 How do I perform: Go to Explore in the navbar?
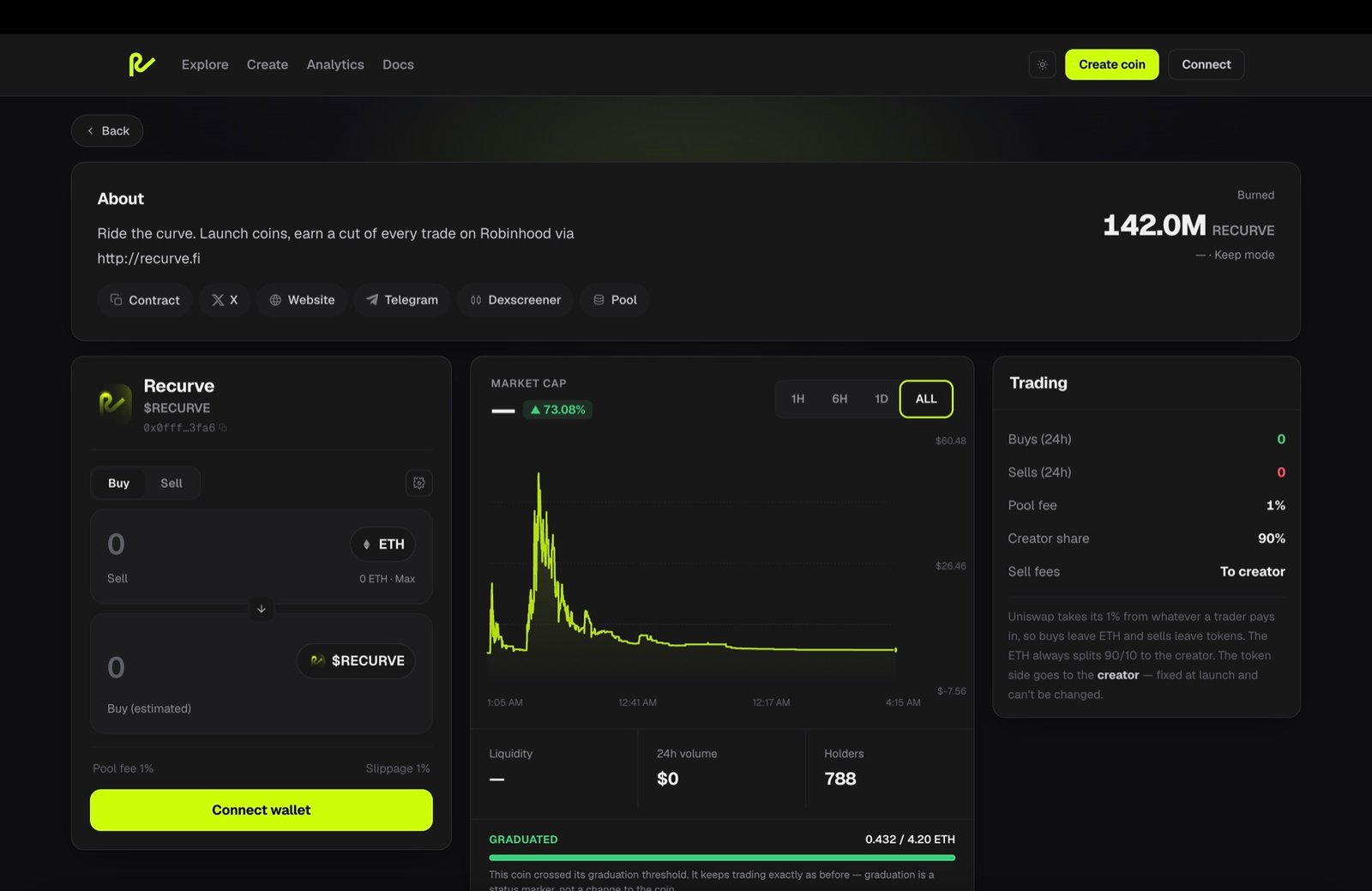pos(205,64)
